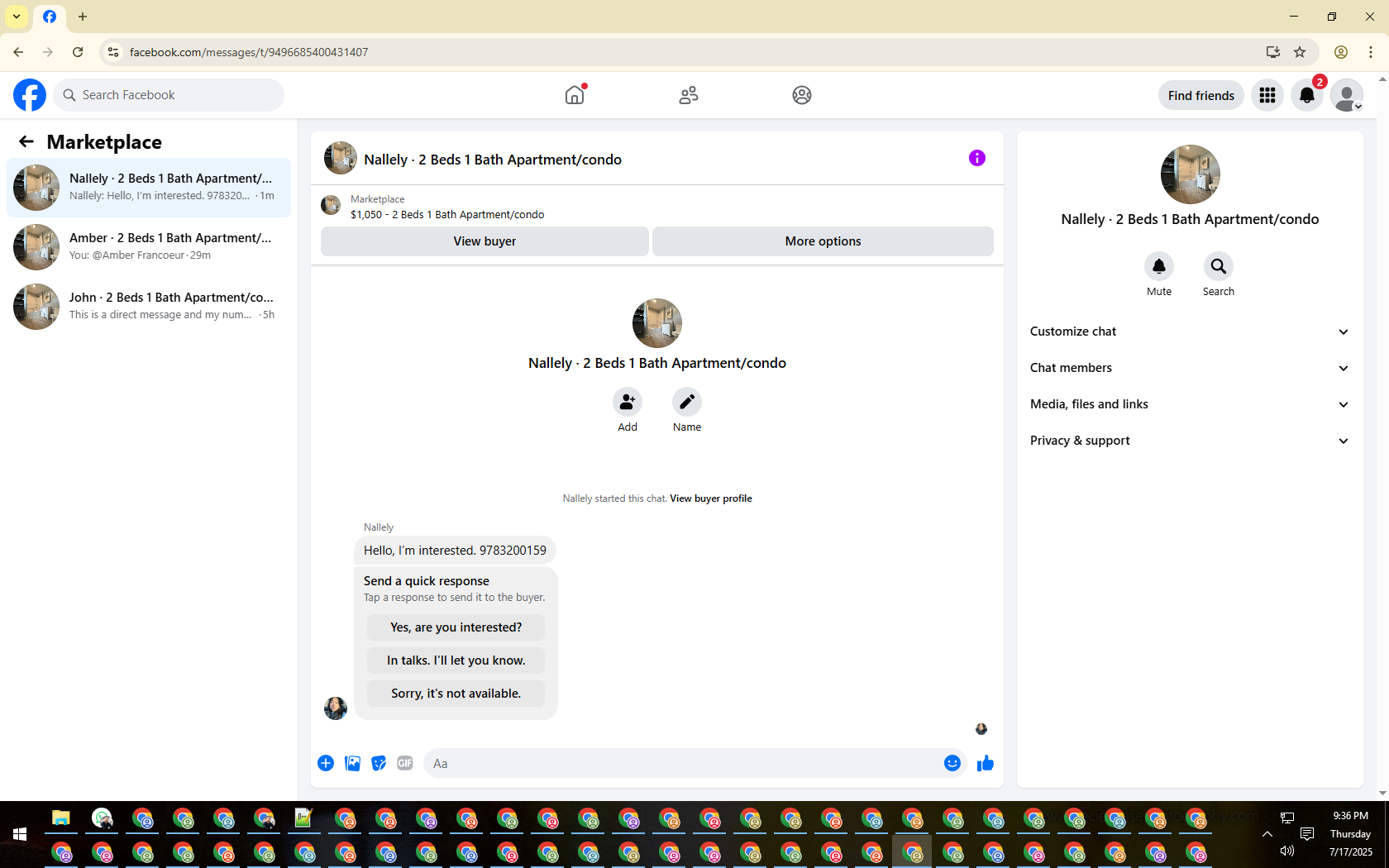Choose a sticker in composer

point(379,763)
